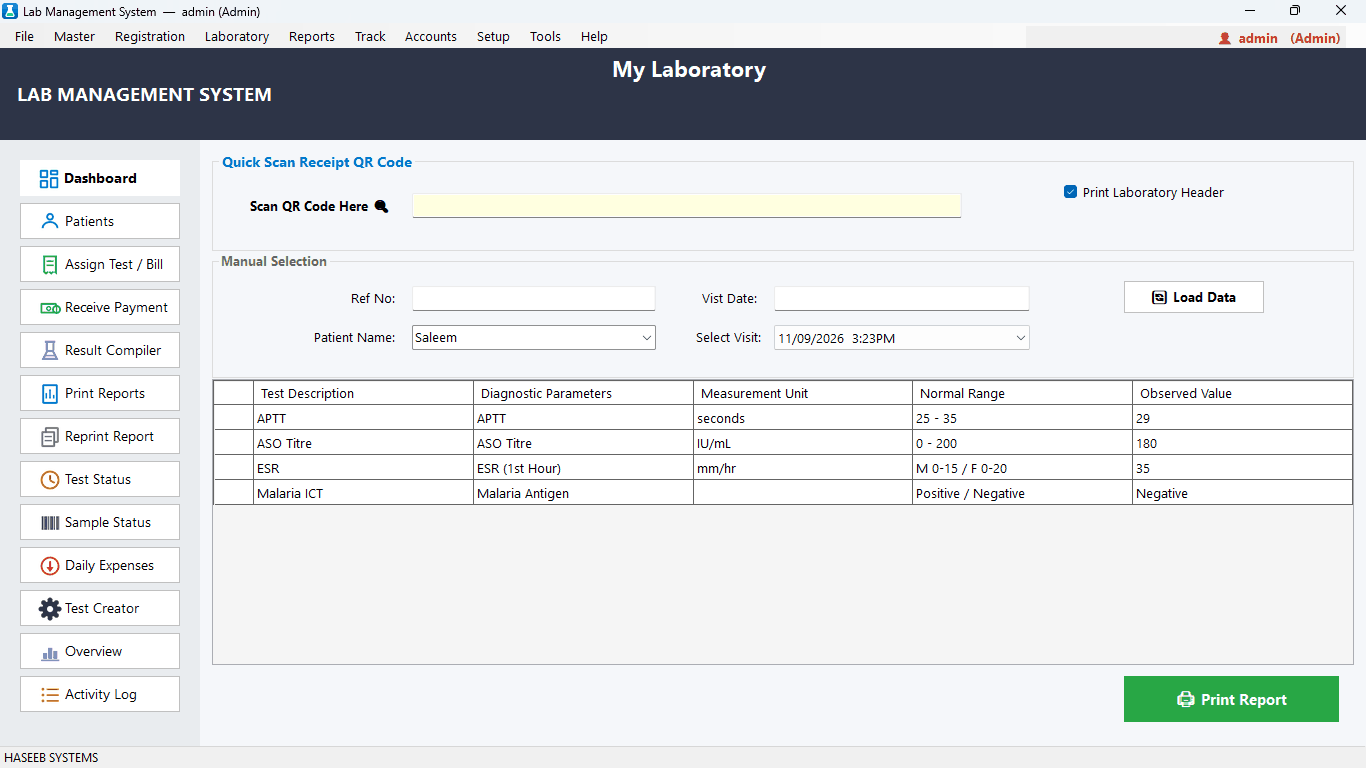Select the ASO Titre test description cell
The width and height of the screenshot is (1366, 768).
click(363, 443)
